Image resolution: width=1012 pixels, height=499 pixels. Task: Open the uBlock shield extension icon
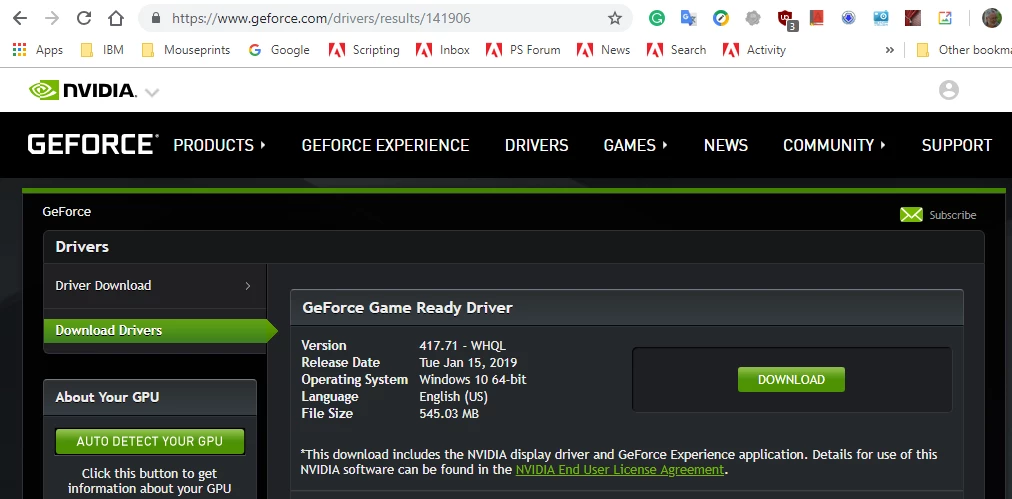[x=786, y=19]
